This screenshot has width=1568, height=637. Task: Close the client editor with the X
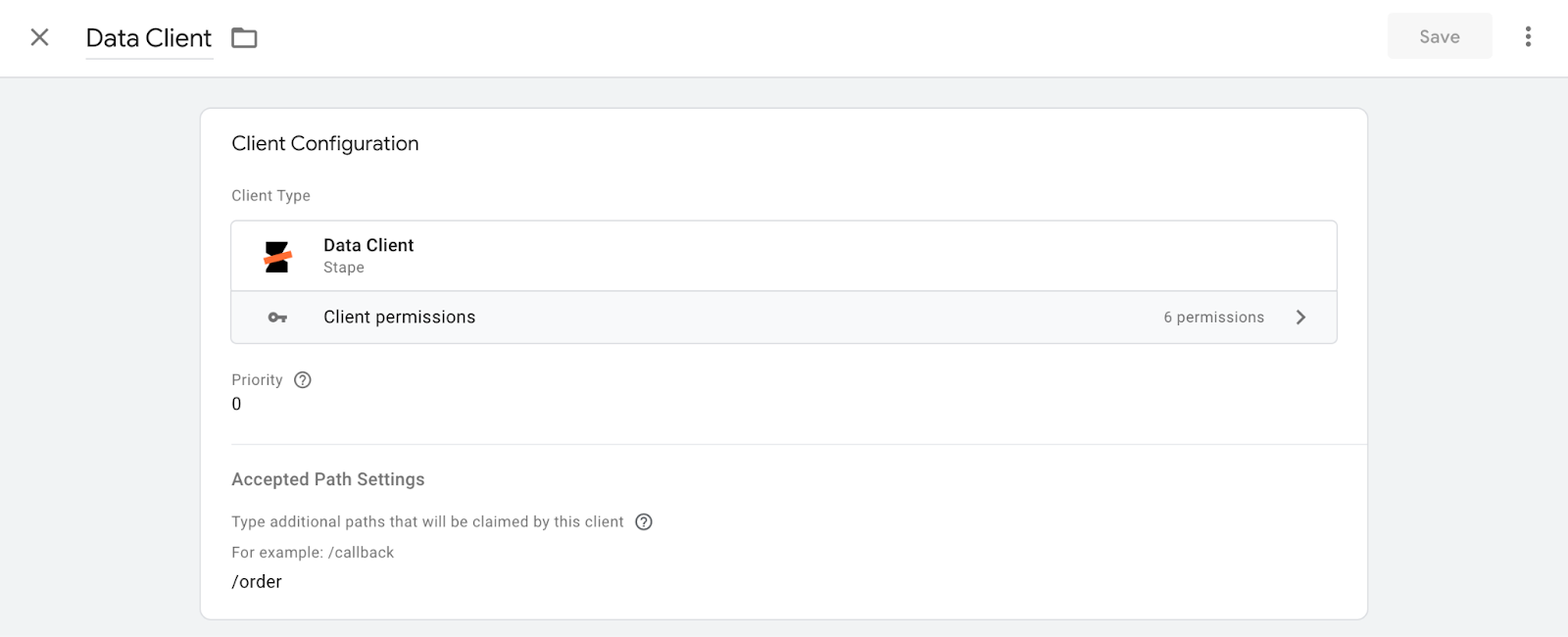click(x=40, y=36)
